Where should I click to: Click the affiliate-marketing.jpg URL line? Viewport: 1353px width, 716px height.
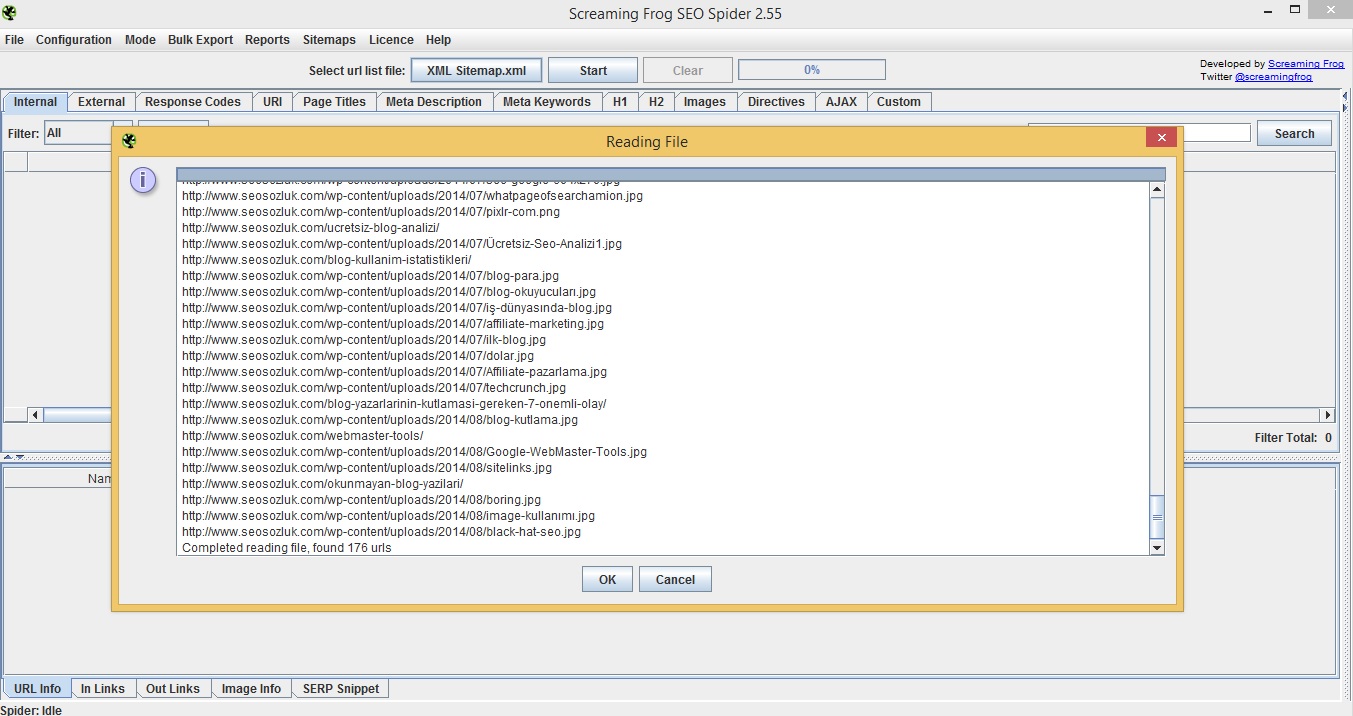393,324
